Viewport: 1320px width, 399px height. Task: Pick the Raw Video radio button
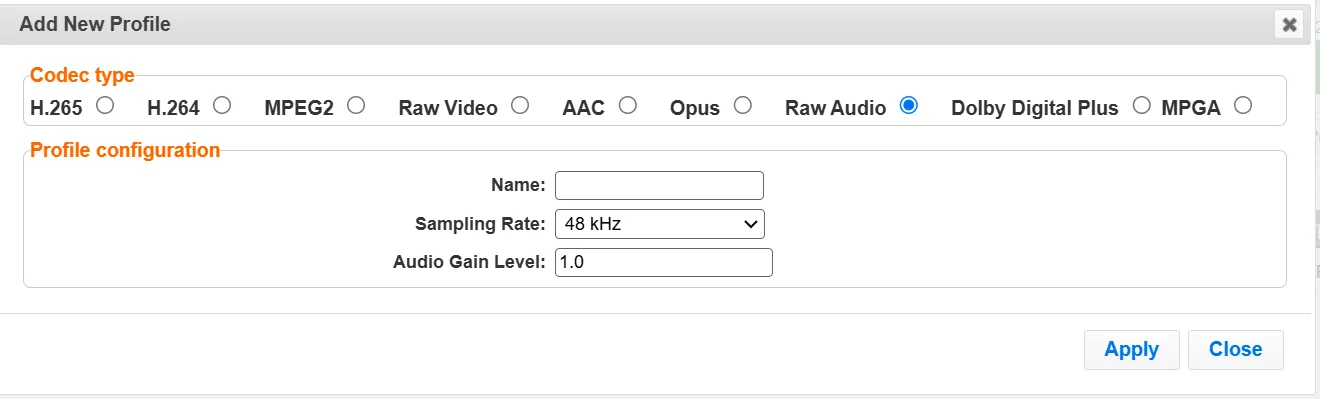pos(519,105)
